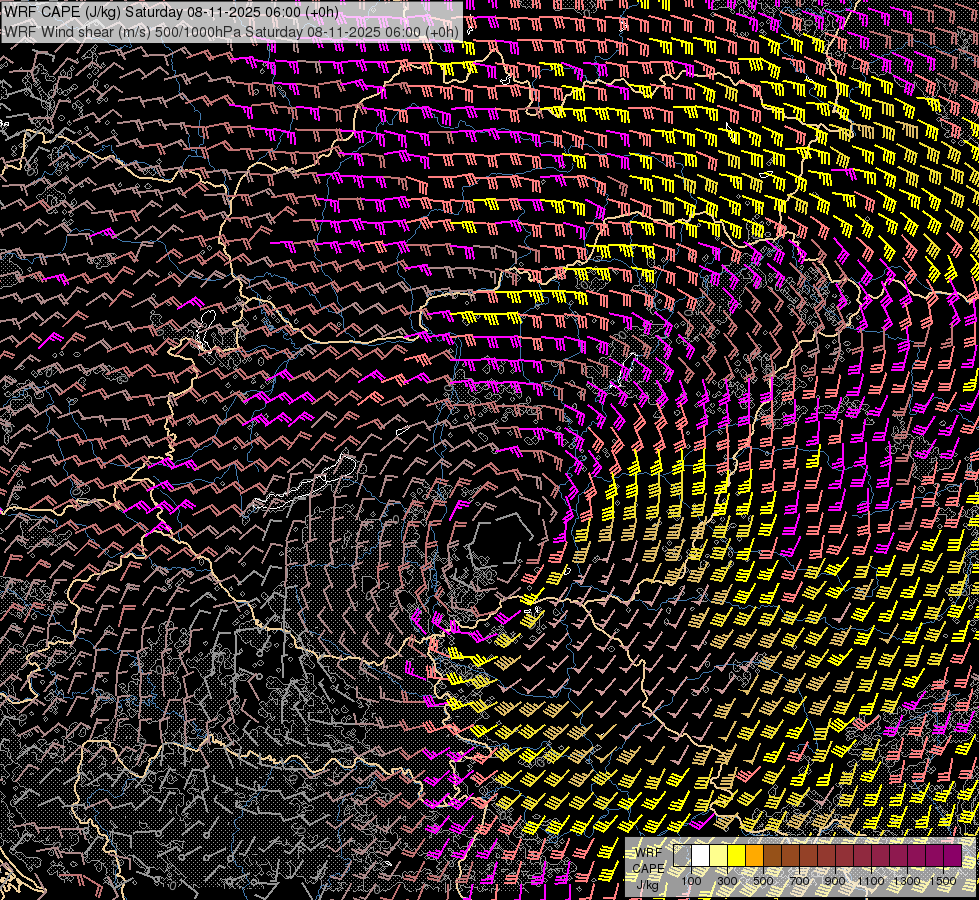Click the orange swatch in the CAPE legend
This screenshot has width=979, height=900.
pyautogui.click(x=754, y=856)
